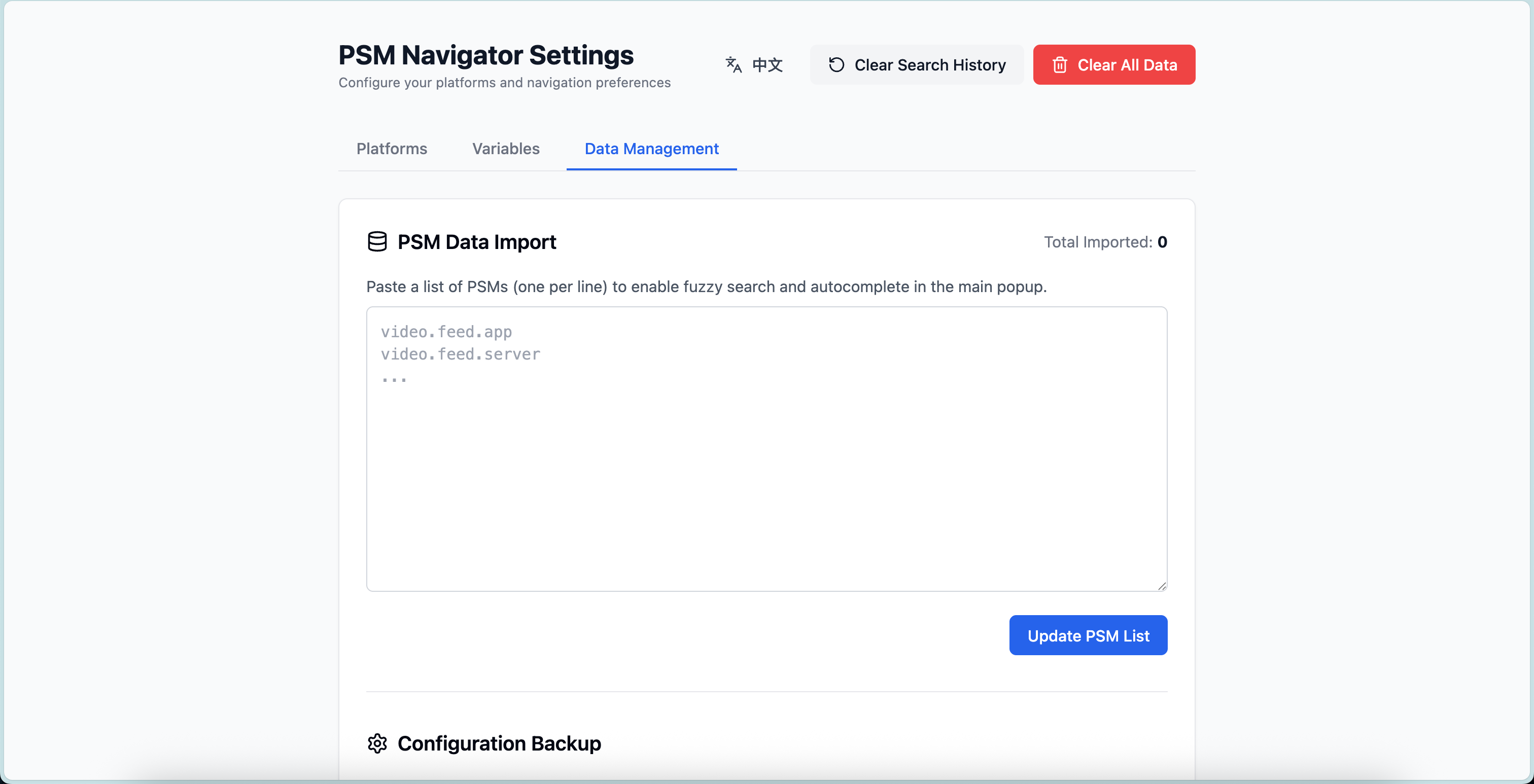Click the paste PSMs instruction text

pyautogui.click(x=706, y=287)
